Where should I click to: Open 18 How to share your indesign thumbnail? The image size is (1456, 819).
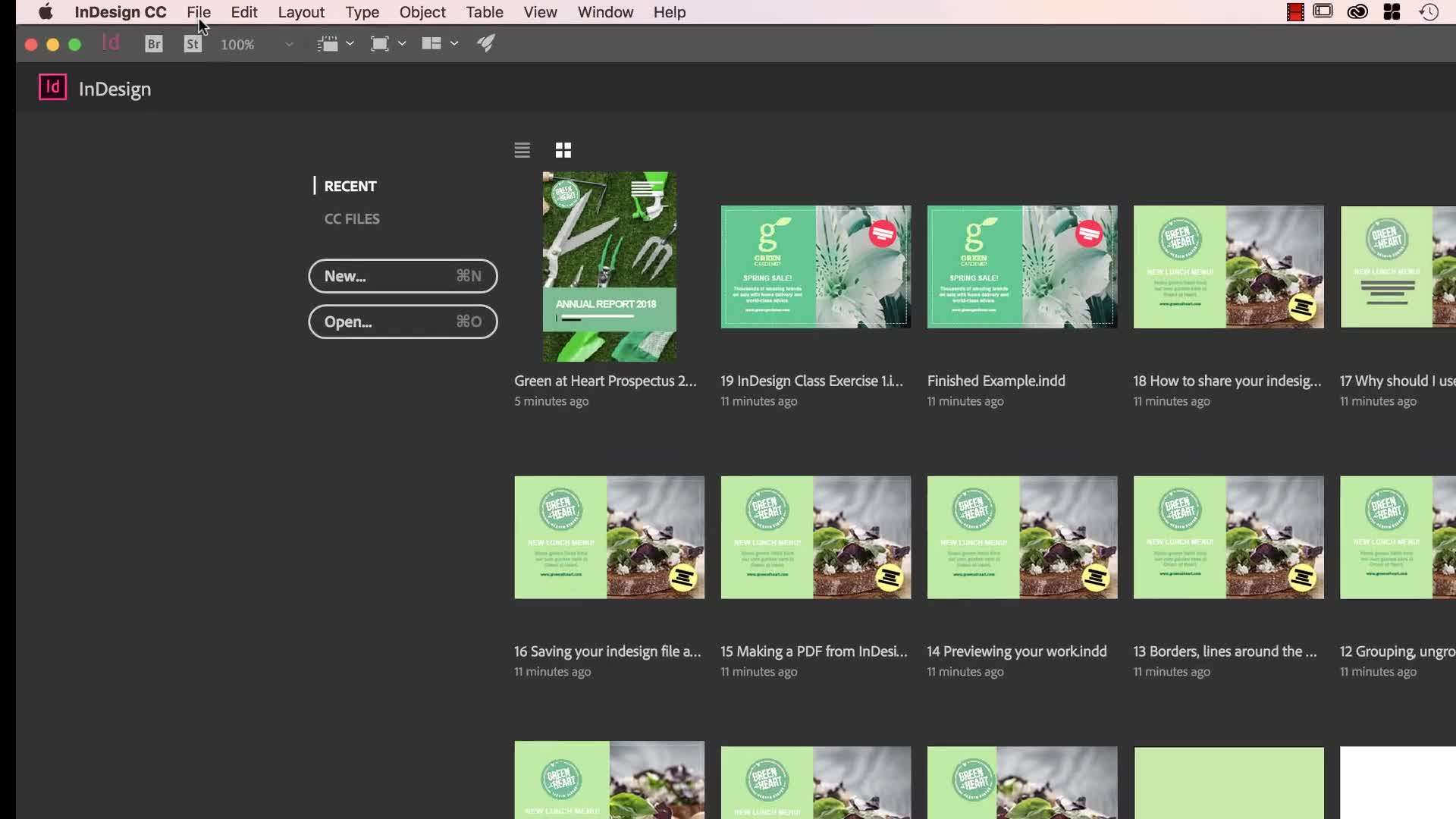(1228, 267)
